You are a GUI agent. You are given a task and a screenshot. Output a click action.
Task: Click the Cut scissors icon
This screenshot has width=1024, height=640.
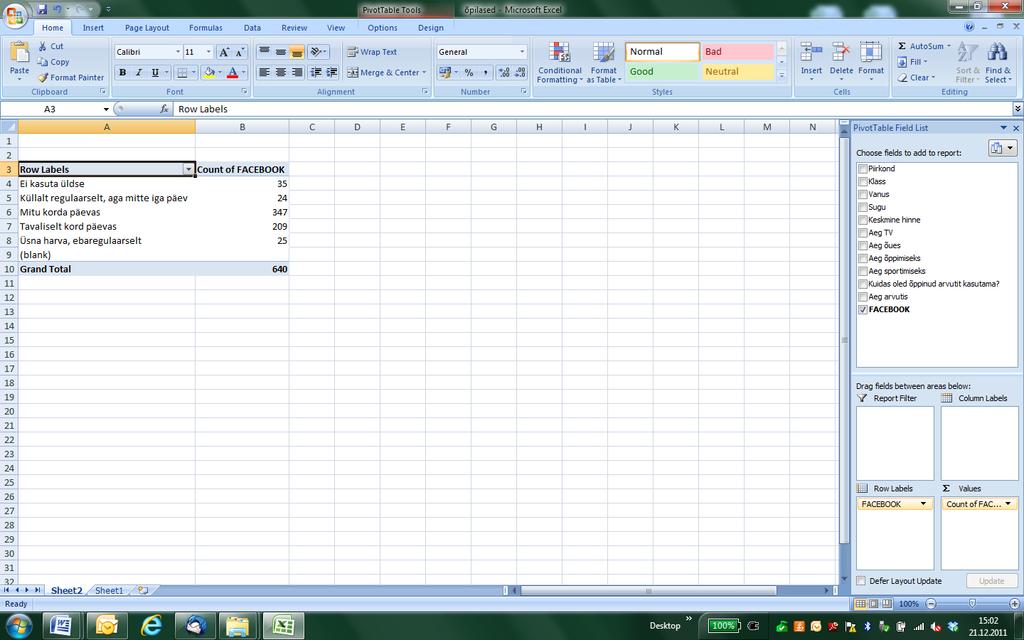tap(42, 46)
